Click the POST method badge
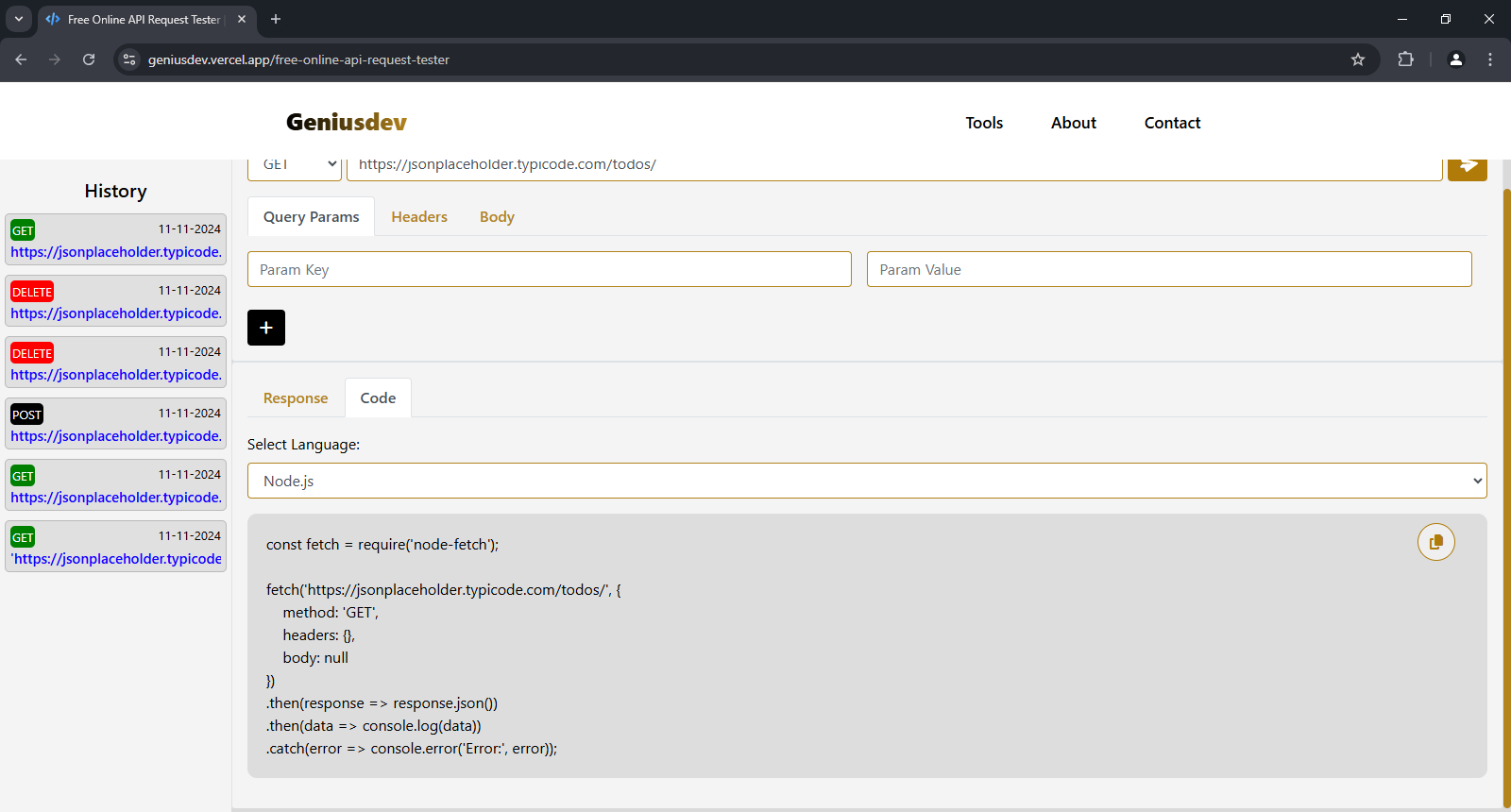The height and width of the screenshot is (812, 1511). pyautogui.click(x=26, y=414)
